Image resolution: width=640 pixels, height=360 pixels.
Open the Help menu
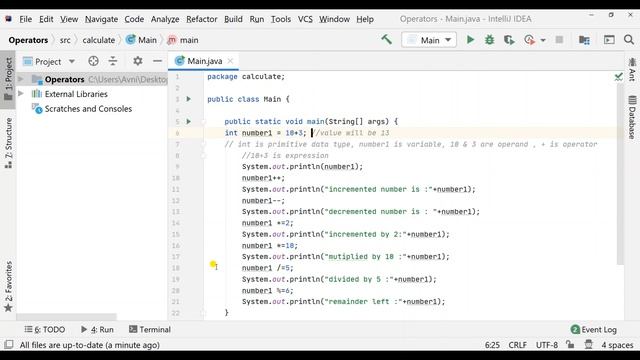pyautogui.click(x=365, y=19)
